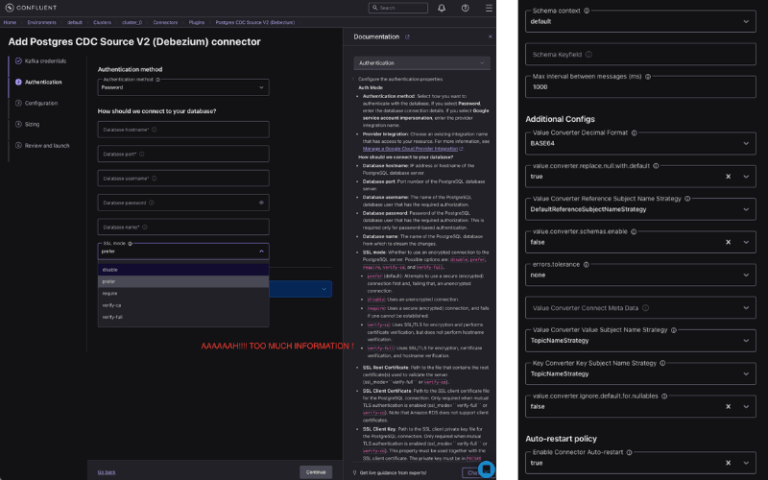This screenshot has width=768, height=480.
Task: Click the Go back link
Action: 106,471
